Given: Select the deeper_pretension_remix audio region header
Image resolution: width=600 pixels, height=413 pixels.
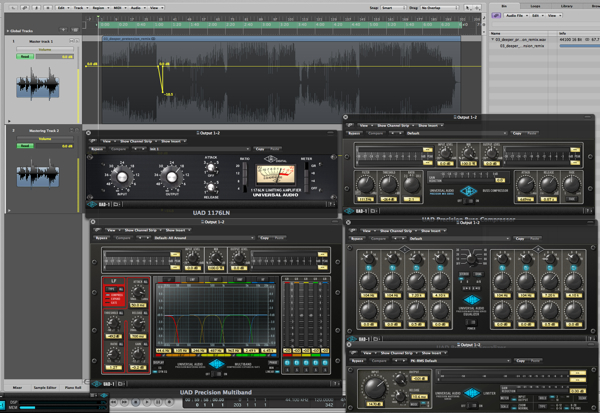Looking at the screenshot, I should [x=281, y=39].
